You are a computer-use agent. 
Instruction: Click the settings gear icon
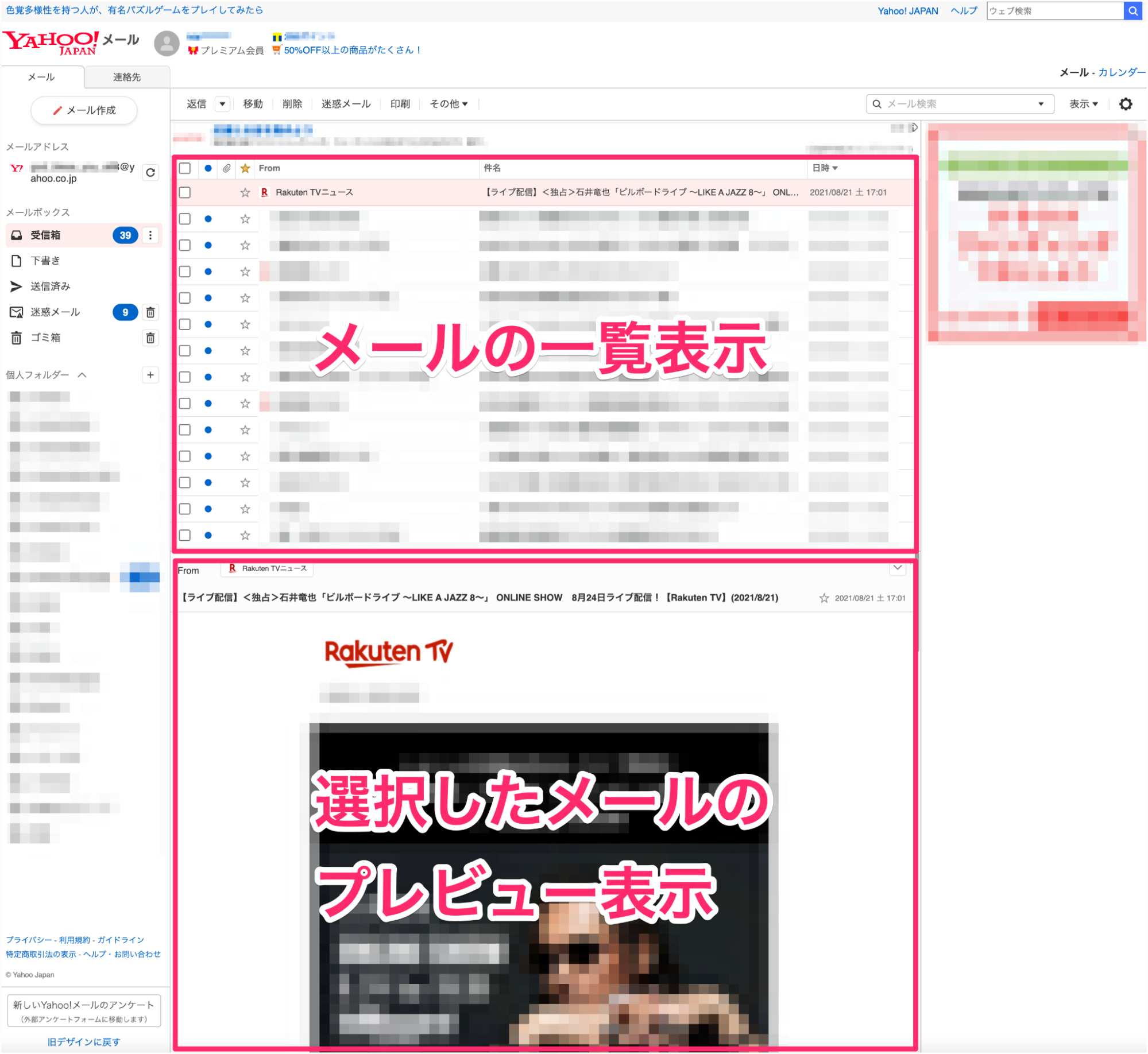pos(1126,104)
